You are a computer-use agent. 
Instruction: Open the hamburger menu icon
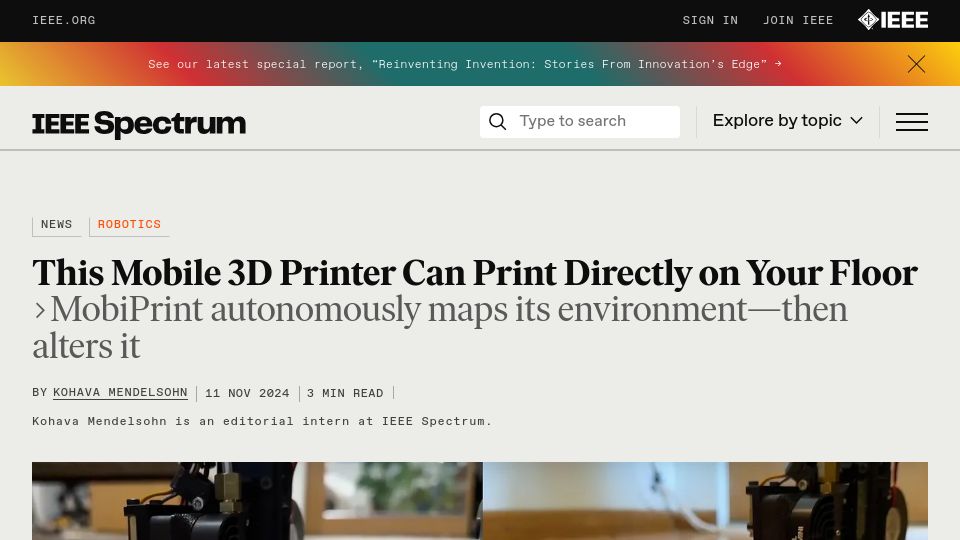pos(912,122)
